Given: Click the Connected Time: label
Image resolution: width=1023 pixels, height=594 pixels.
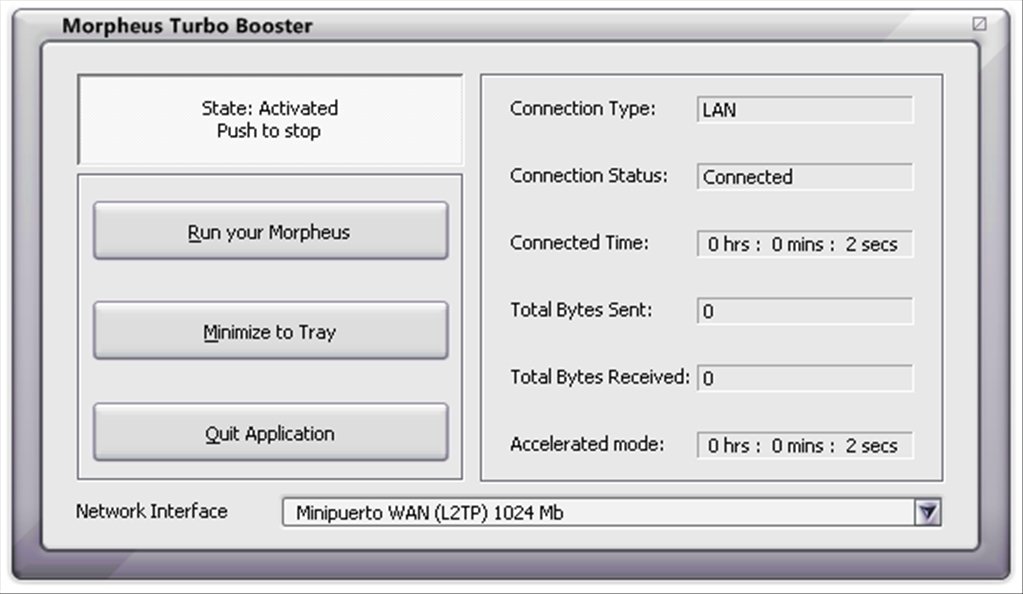Looking at the screenshot, I should tap(579, 243).
